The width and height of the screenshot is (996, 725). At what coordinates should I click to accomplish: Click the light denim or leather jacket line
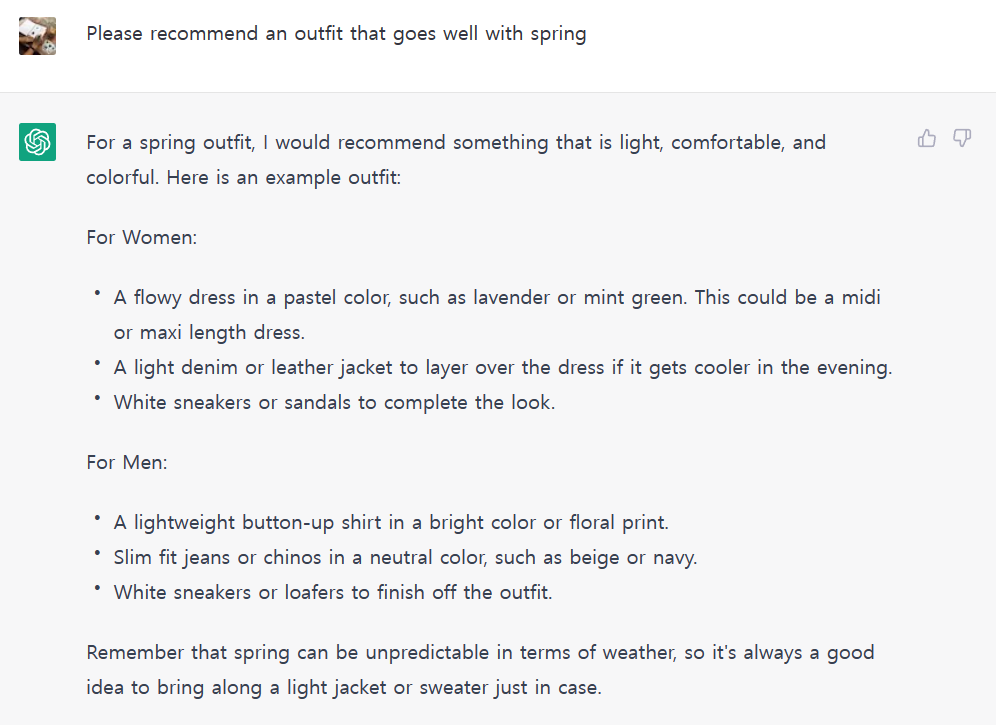503,368
